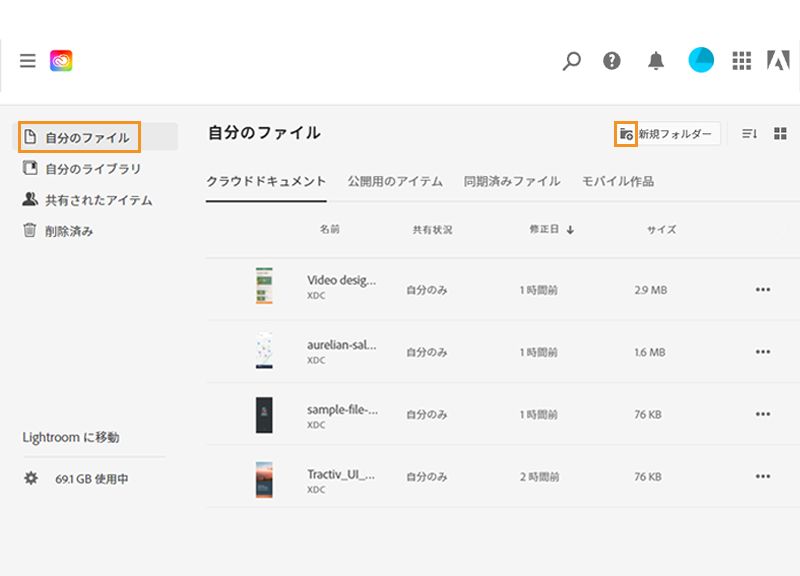Create a 新規フォルダー
Screen dimensions: 800x576
[x=676, y=131]
